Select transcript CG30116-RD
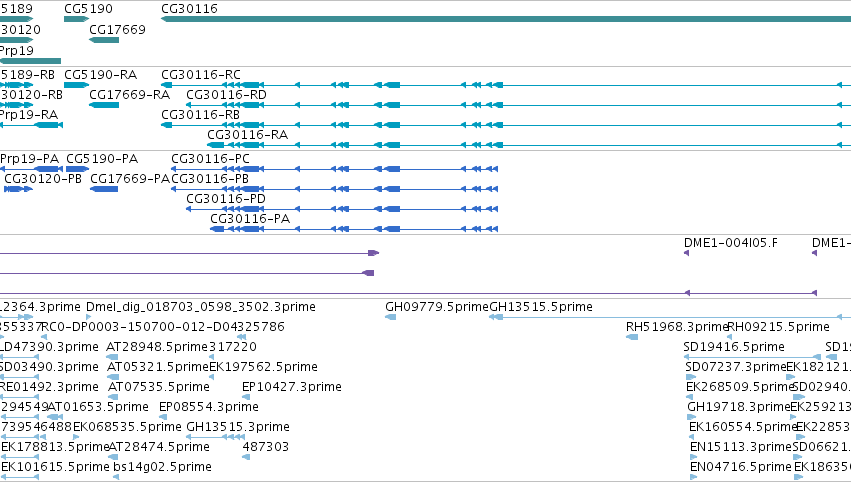Screen dimensions: 851x482 518,105
